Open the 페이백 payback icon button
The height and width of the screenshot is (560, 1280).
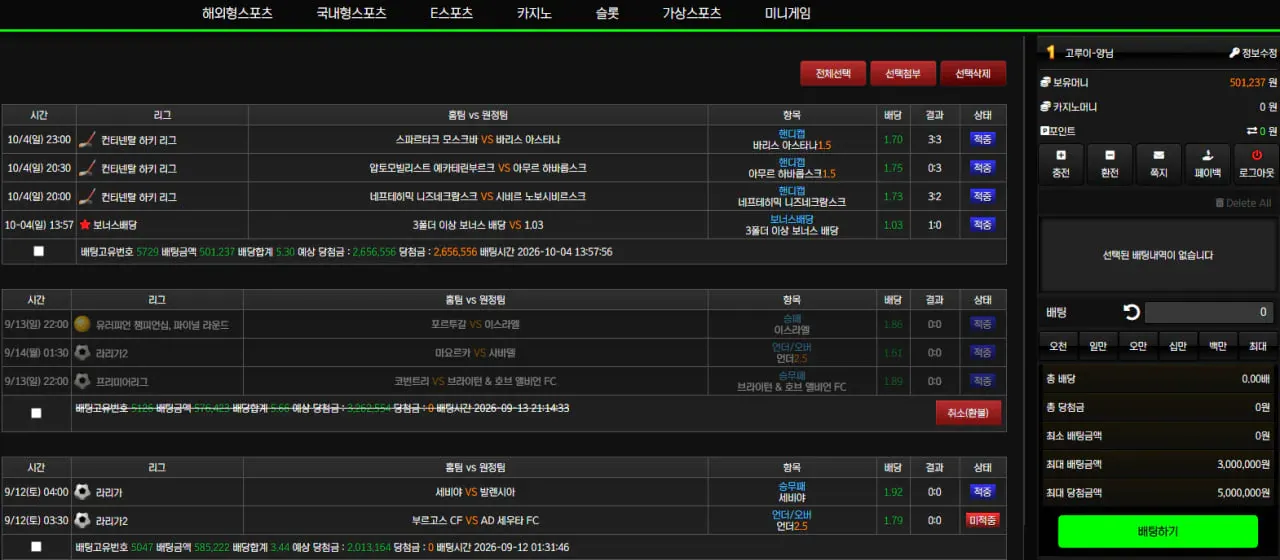pyautogui.click(x=1208, y=164)
